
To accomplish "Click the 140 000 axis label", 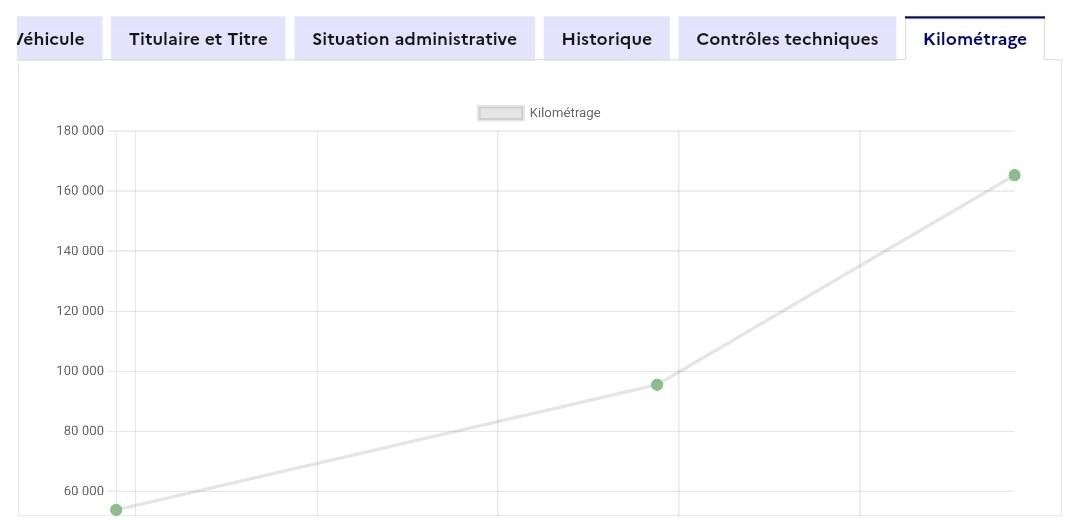I will pyautogui.click(x=79, y=251).
